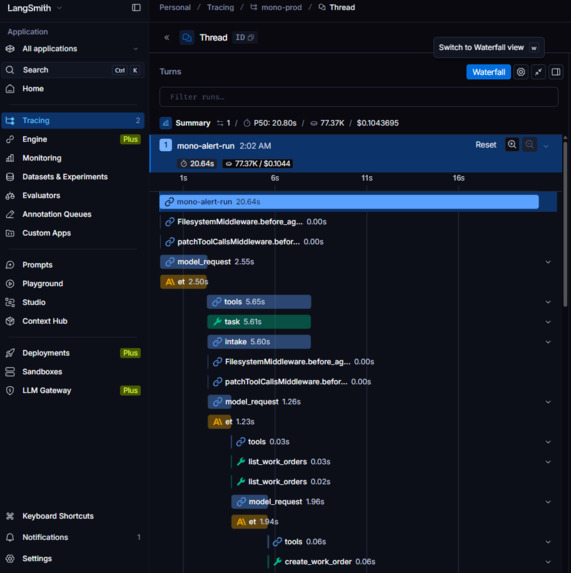
Task: Expand the tools 0.03s row chevron
Action: coord(548,442)
